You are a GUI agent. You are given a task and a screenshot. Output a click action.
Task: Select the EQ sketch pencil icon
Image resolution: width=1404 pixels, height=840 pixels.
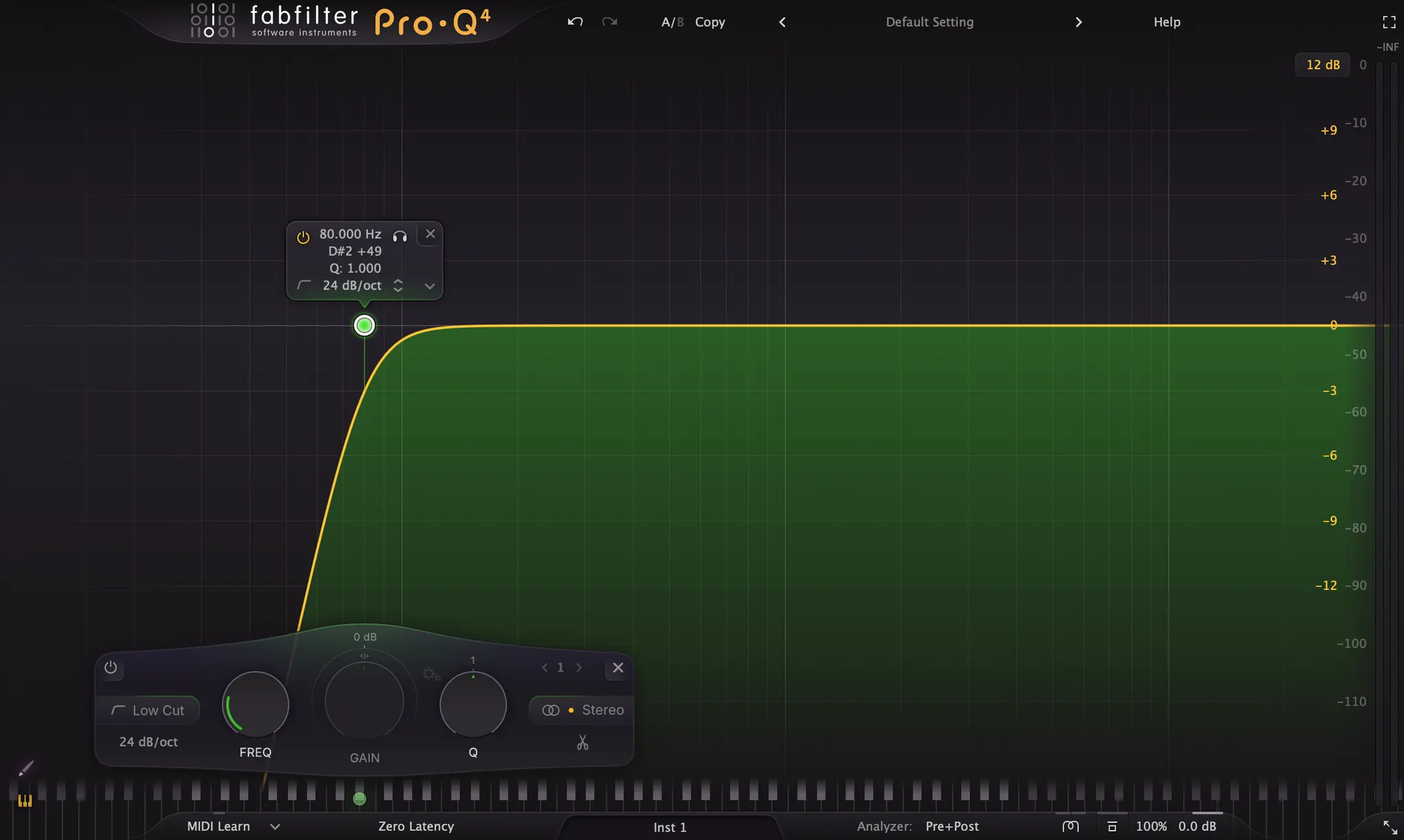pos(26,769)
